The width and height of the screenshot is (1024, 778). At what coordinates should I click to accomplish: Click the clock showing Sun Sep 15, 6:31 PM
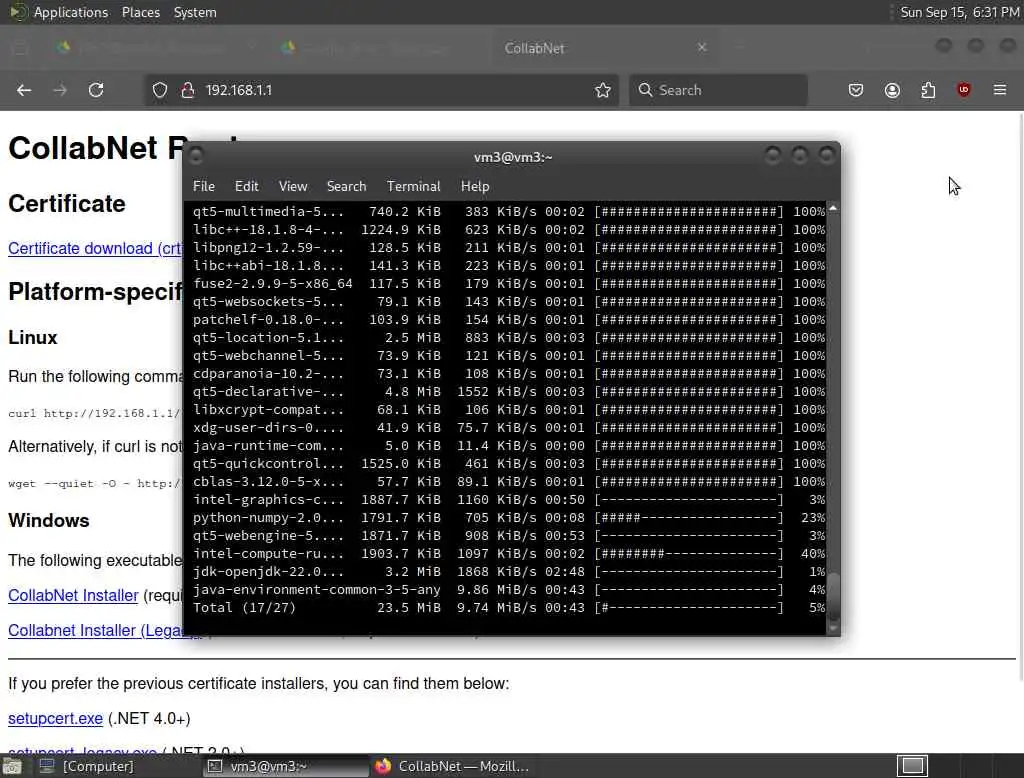pyautogui.click(x=959, y=12)
